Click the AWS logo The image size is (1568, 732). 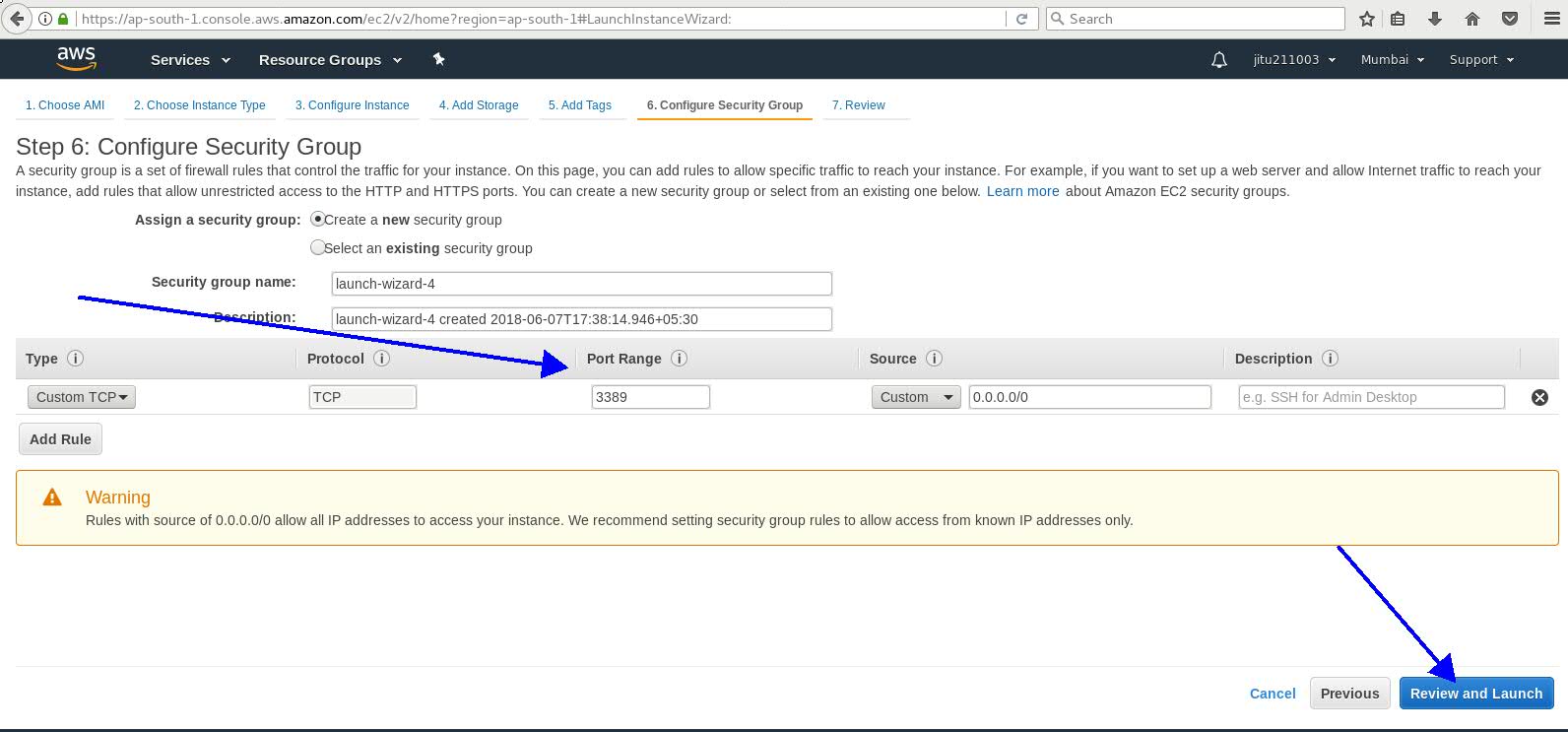pyautogui.click(x=76, y=59)
